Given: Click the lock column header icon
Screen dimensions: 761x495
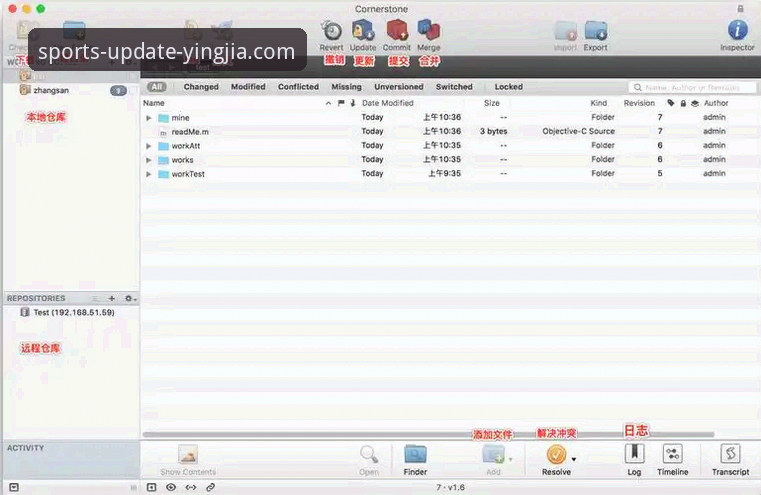Looking at the screenshot, I should coord(683,103).
